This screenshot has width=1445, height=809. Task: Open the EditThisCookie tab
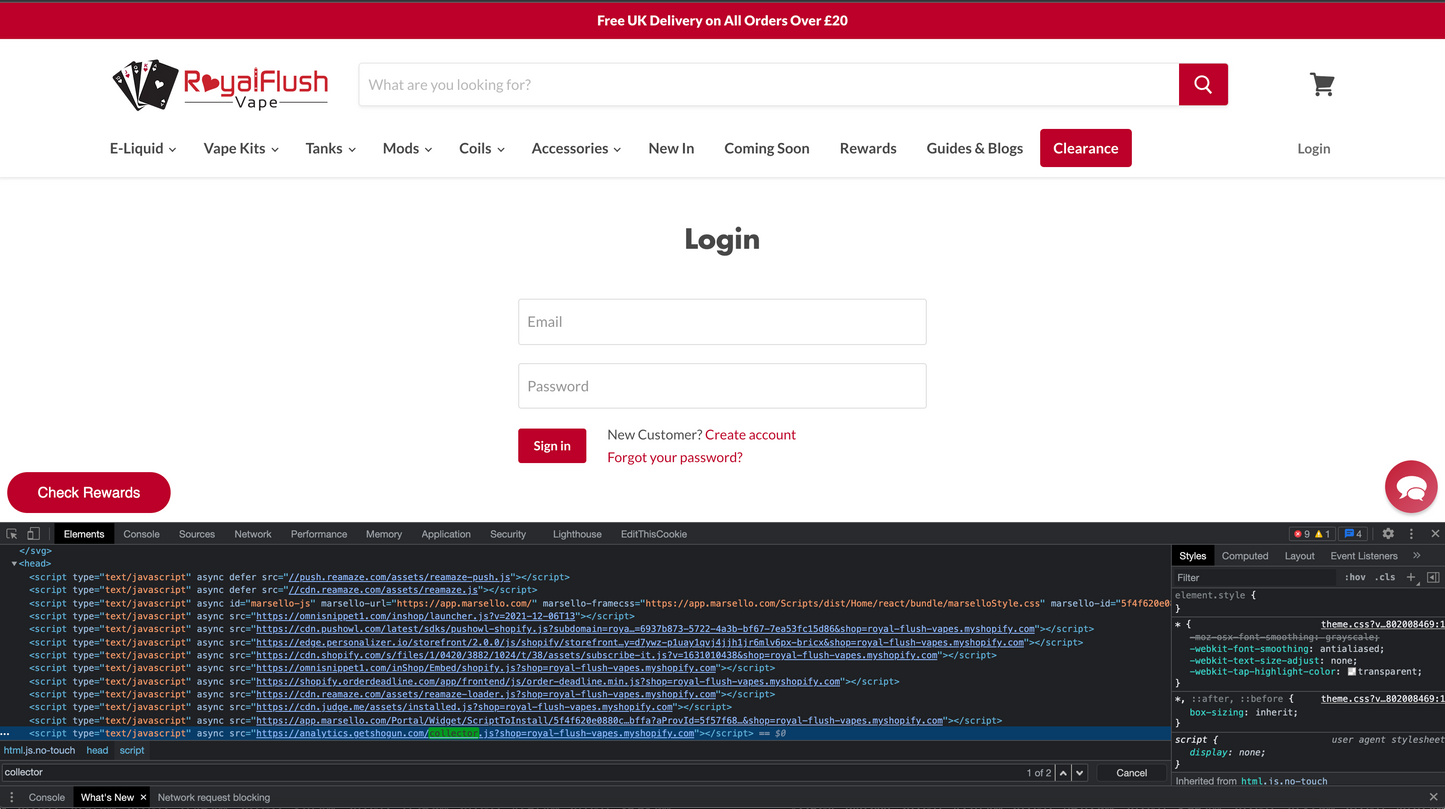tap(654, 534)
